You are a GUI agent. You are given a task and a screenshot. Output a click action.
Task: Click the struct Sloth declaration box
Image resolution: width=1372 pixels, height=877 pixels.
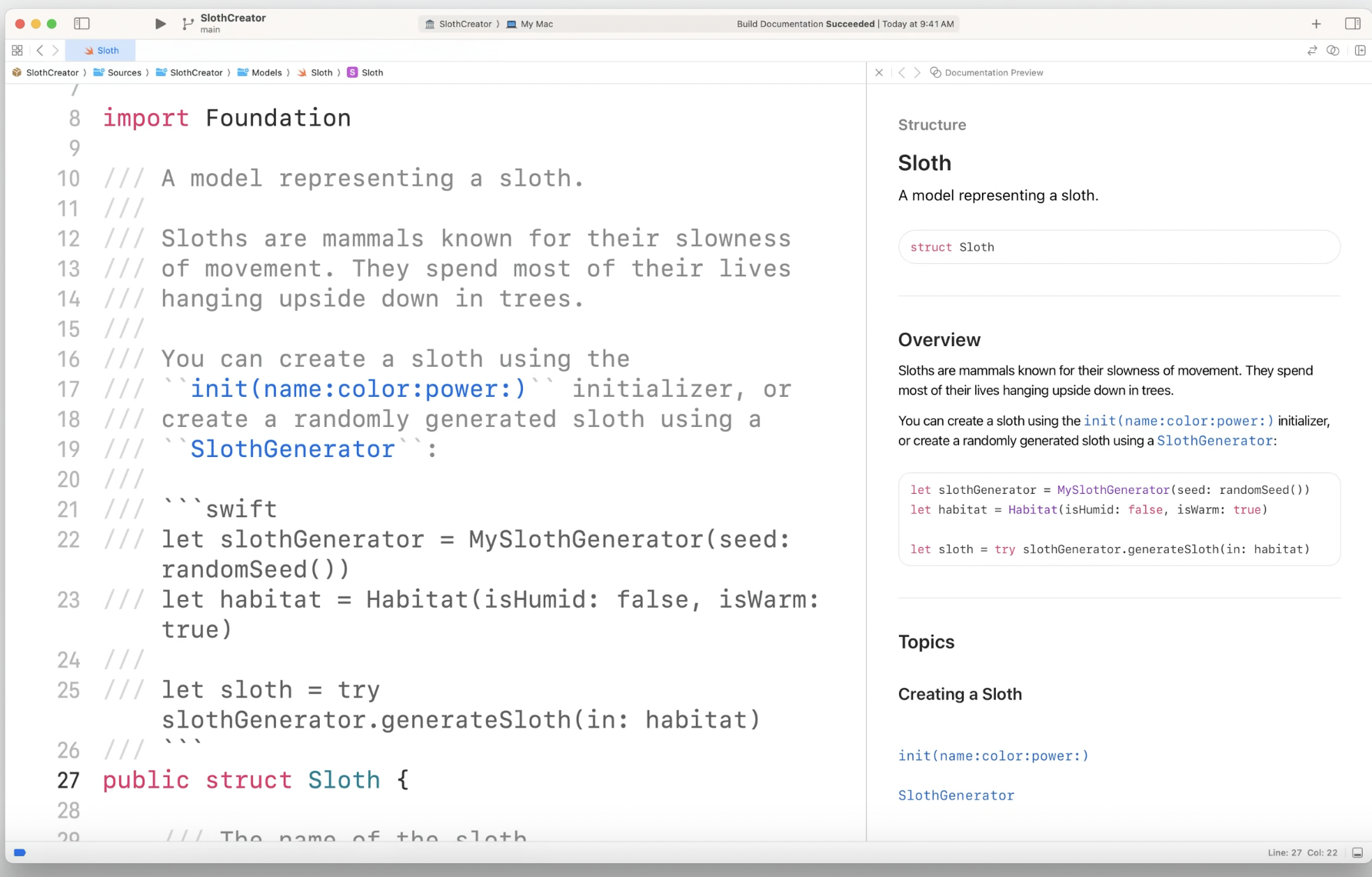coord(1119,247)
